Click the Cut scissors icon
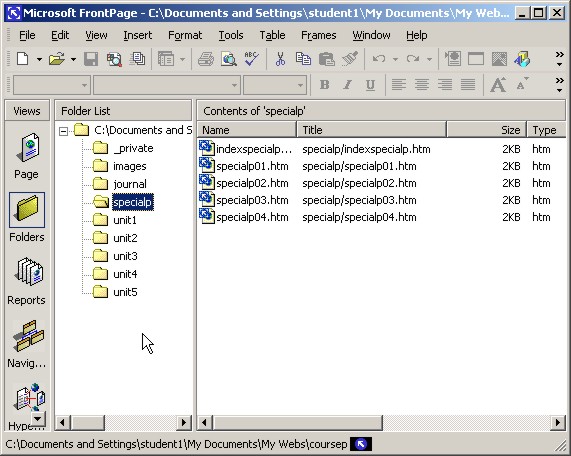Image resolution: width=571 pixels, height=456 pixels. (x=280, y=59)
